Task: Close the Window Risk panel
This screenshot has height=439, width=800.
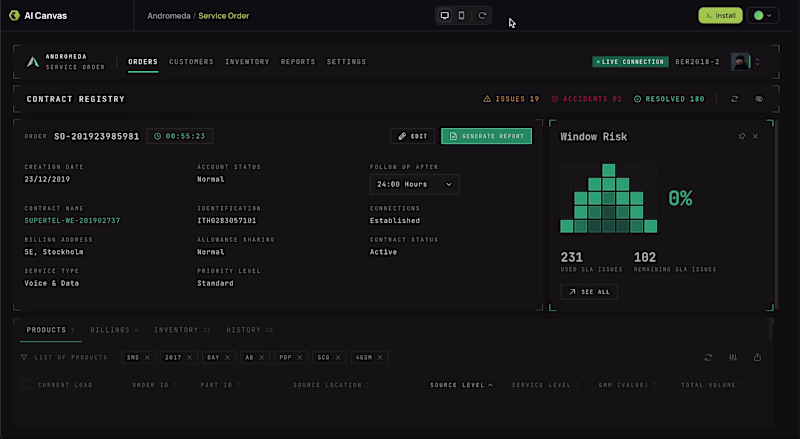Action: [x=756, y=136]
